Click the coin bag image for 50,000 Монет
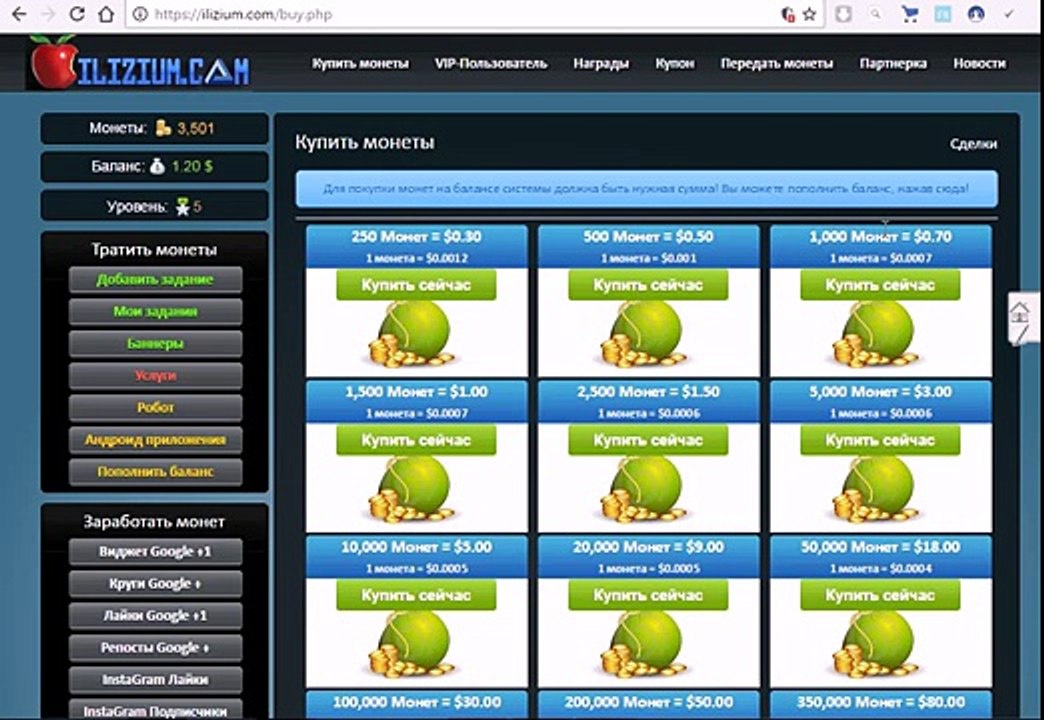The image size is (1044, 720). coord(876,644)
